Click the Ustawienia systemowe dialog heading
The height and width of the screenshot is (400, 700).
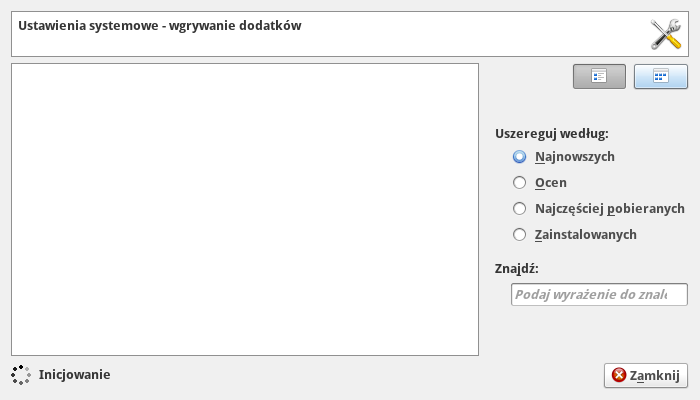click(160, 26)
